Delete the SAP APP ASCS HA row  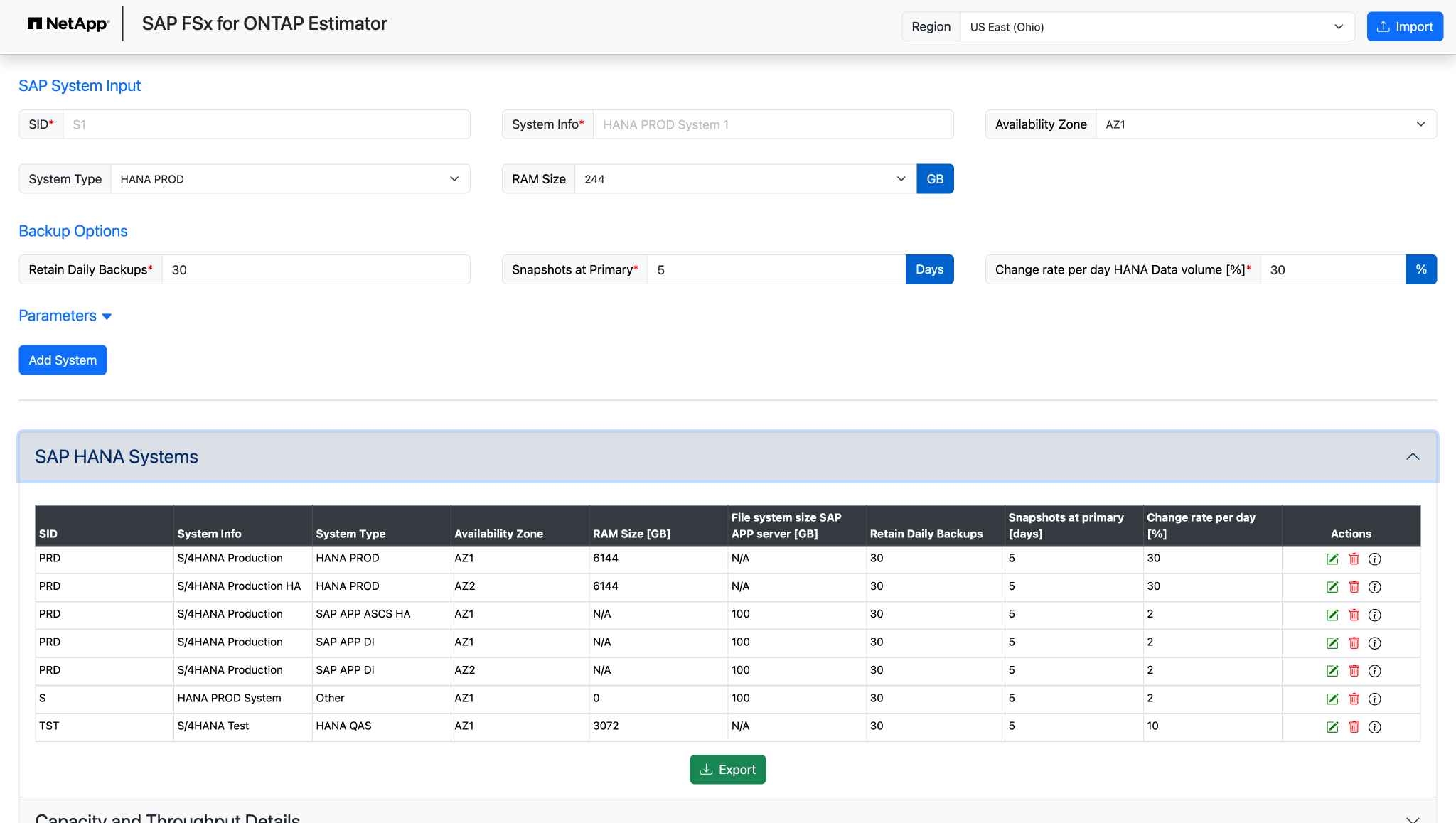(1354, 615)
